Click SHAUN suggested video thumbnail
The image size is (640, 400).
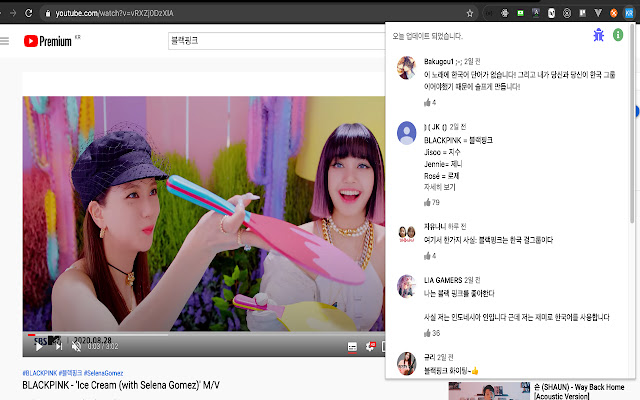click(x=489, y=391)
